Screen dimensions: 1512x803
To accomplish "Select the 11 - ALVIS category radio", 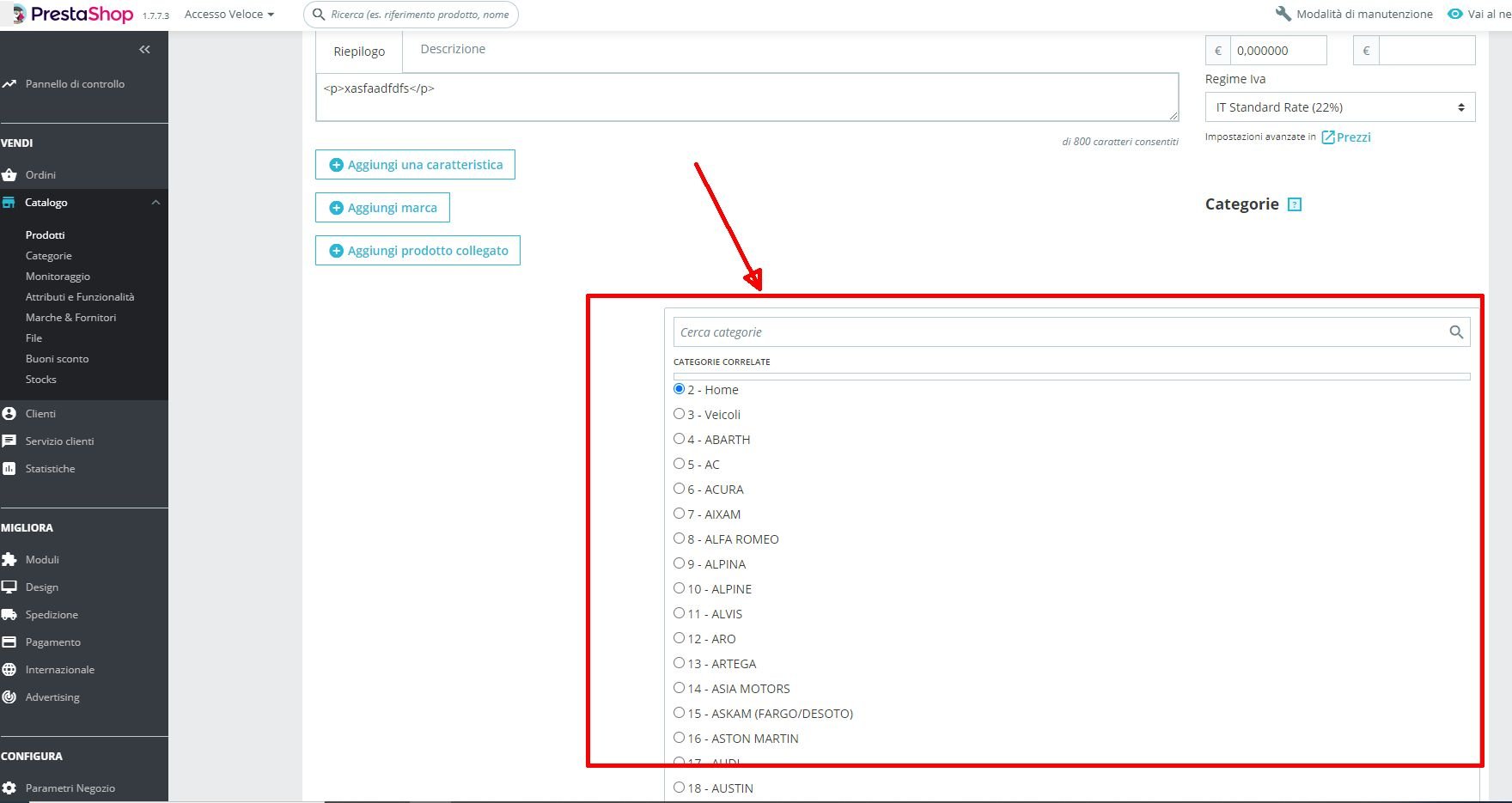I will [x=680, y=613].
